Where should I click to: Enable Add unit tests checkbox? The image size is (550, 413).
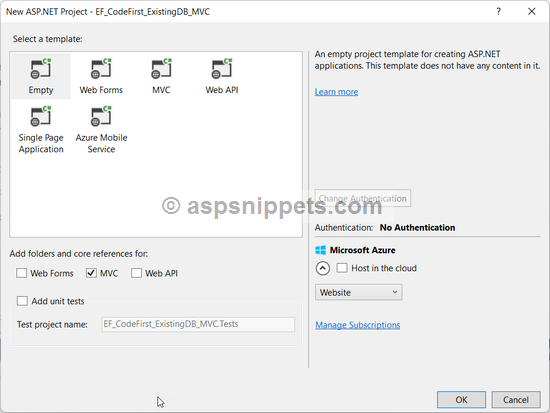coord(22,301)
